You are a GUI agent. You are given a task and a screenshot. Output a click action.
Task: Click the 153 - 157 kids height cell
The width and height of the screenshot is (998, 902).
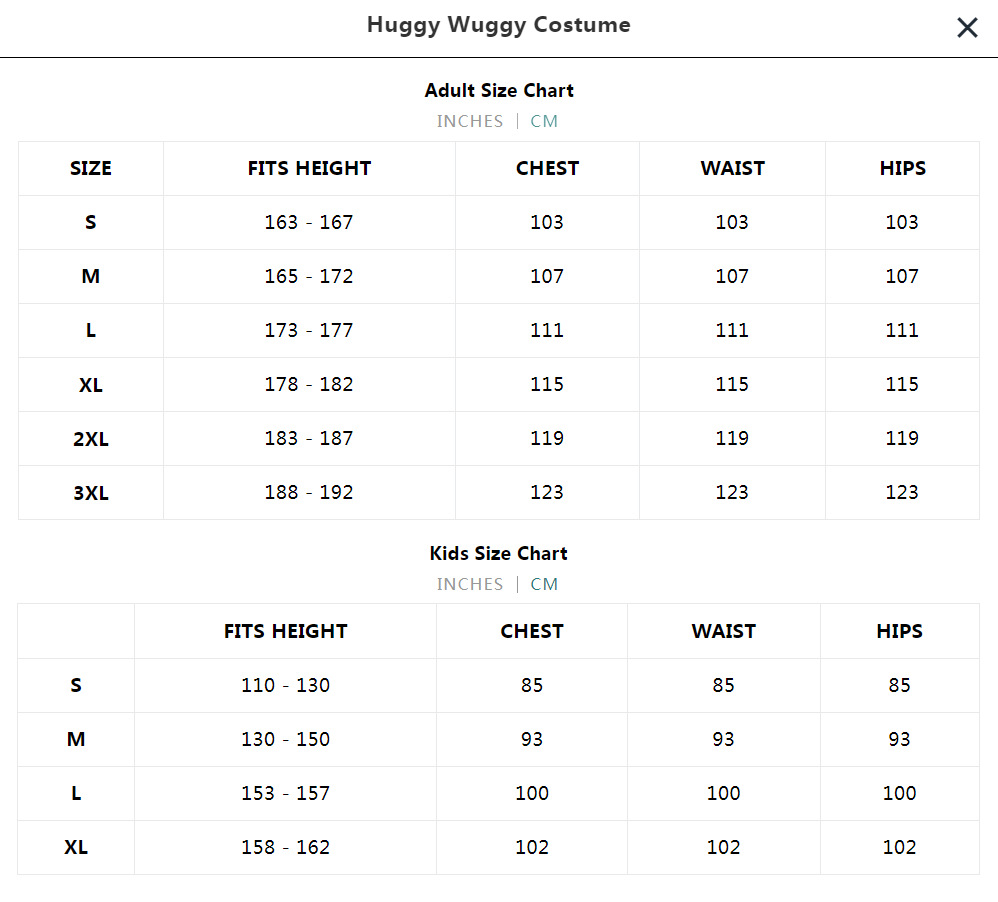click(x=285, y=793)
